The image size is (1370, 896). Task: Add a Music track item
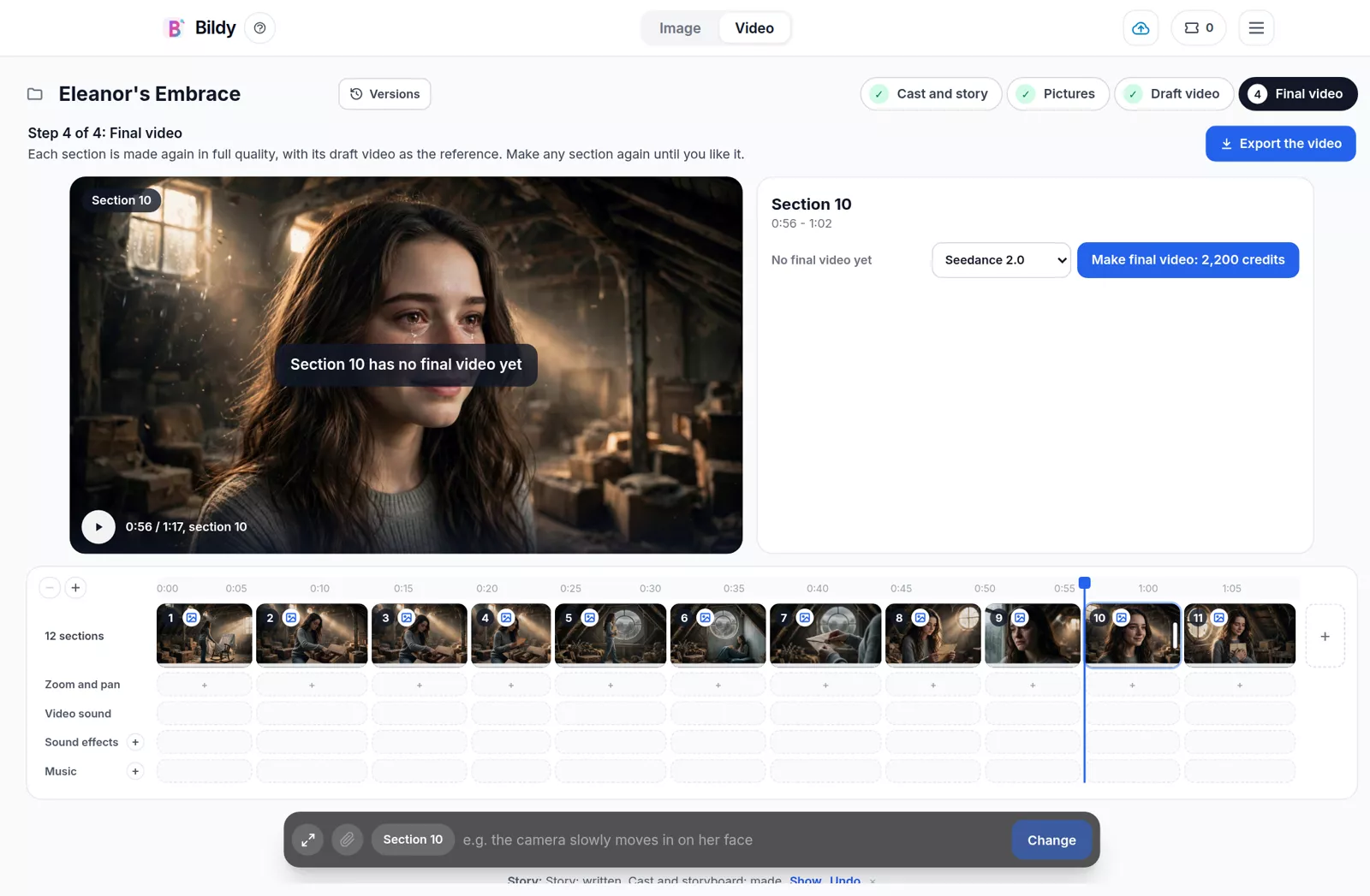point(135,772)
